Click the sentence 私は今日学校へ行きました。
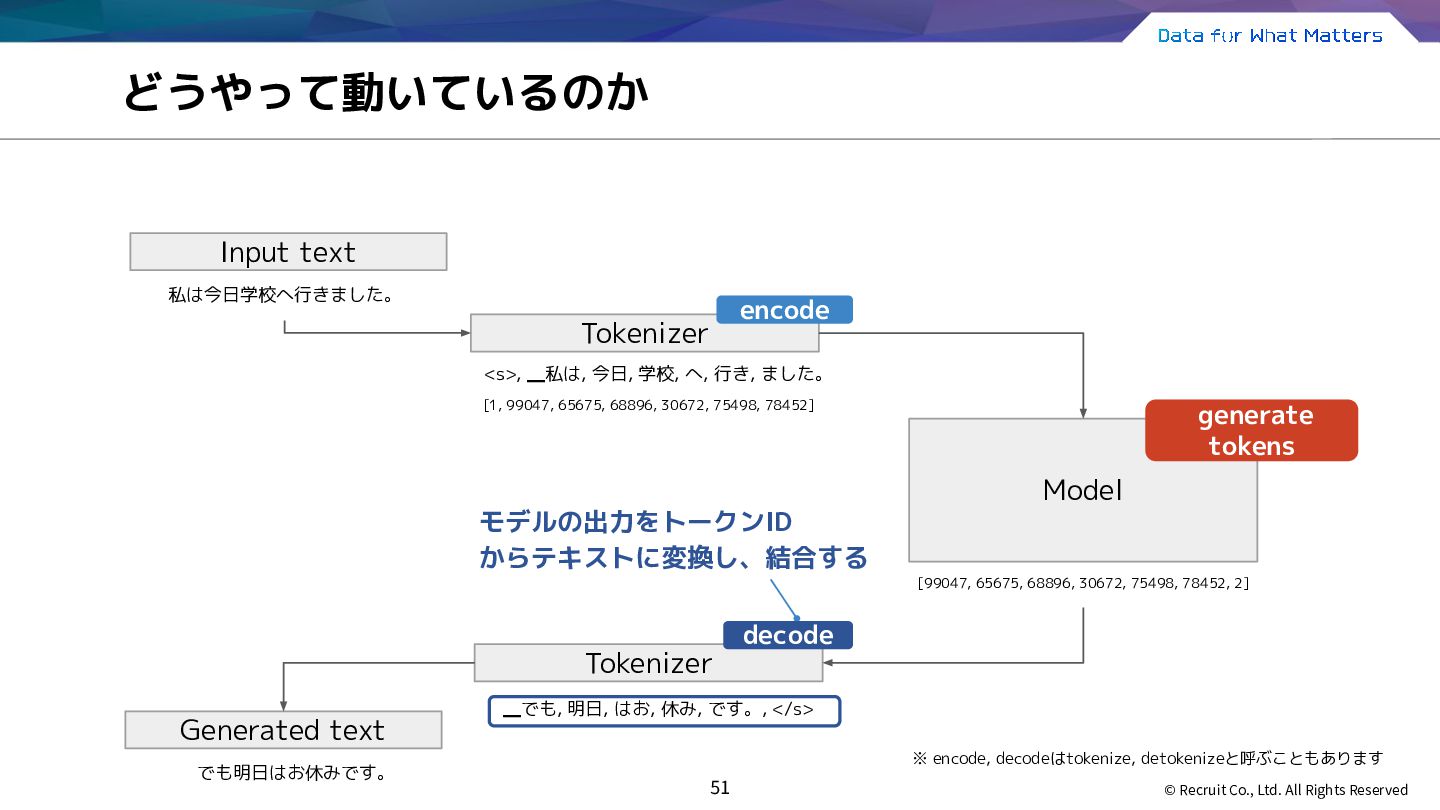 point(281,296)
